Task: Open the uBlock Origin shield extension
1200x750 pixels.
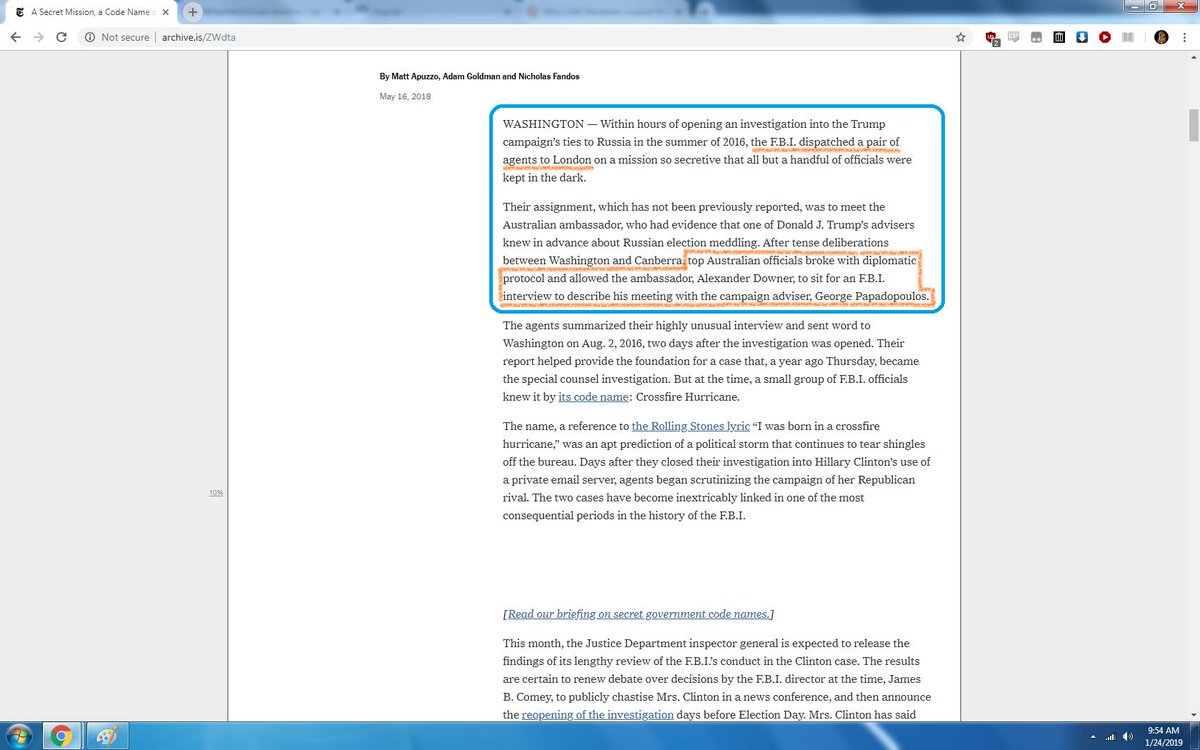Action: pos(992,37)
